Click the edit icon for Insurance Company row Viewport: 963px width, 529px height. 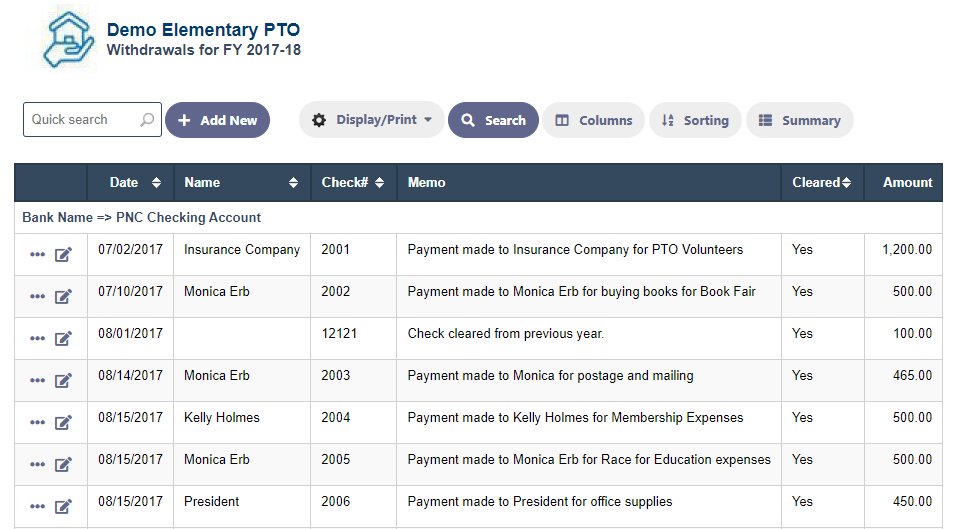63,254
